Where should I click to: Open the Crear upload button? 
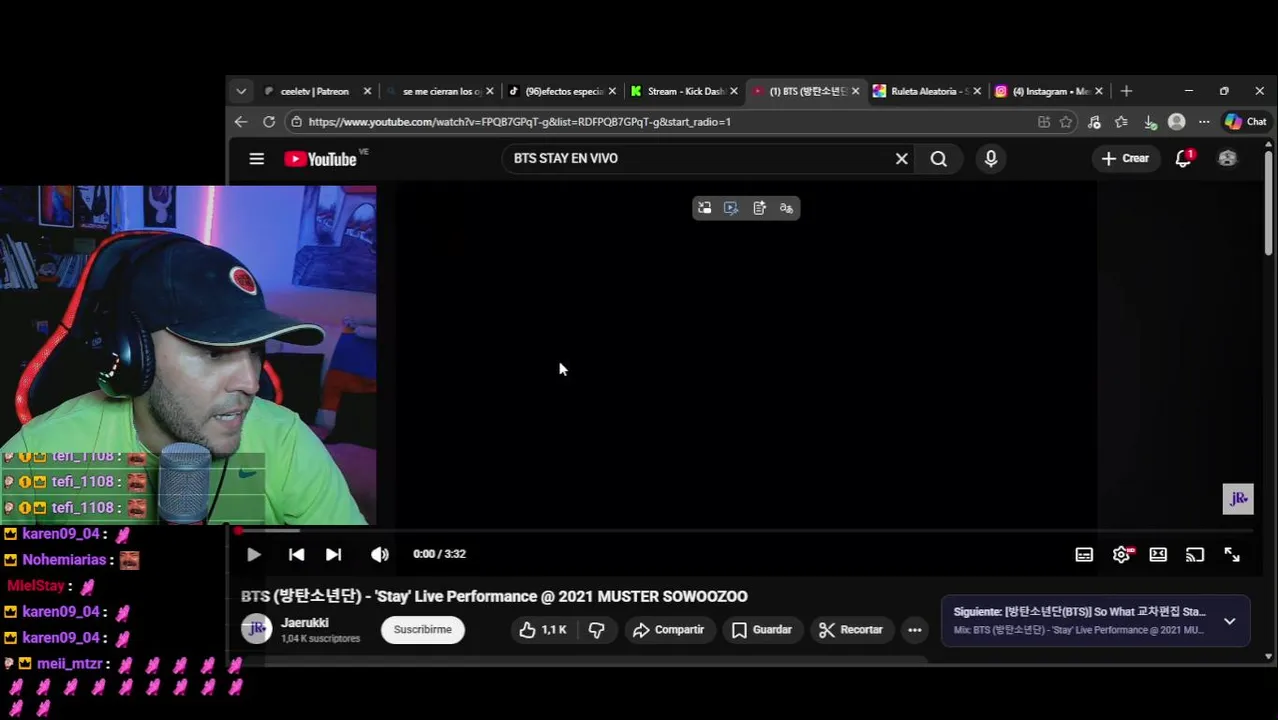[1125, 158]
